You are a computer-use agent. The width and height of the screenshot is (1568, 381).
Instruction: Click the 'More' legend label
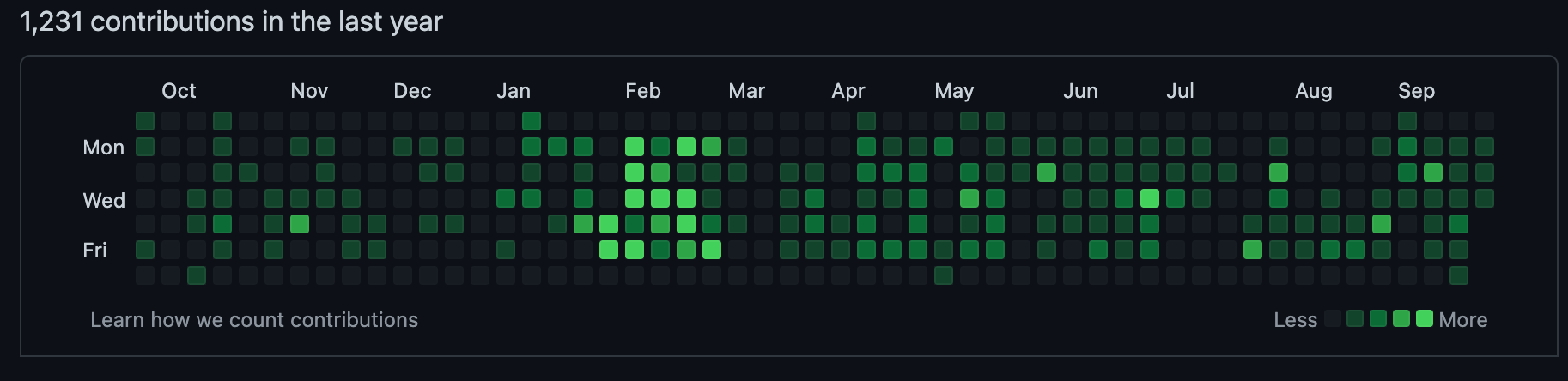(x=1463, y=320)
